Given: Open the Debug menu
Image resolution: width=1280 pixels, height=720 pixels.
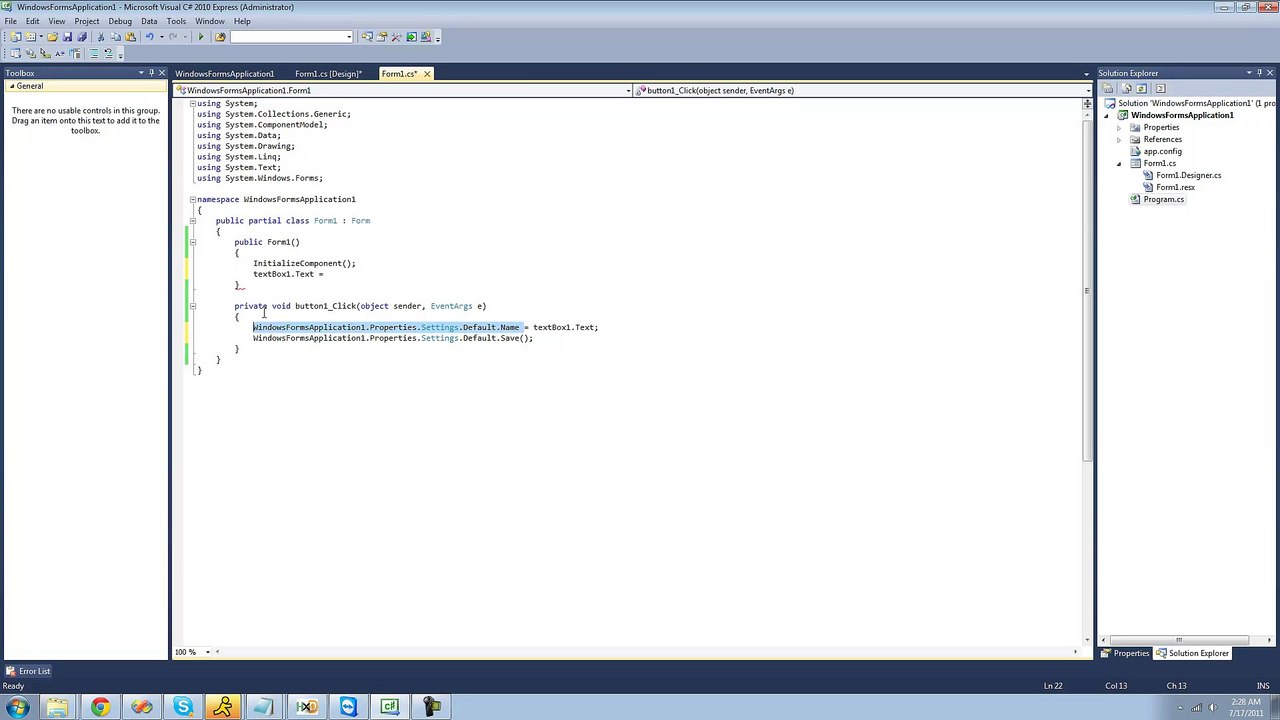Looking at the screenshot, I should pos(120,21).
